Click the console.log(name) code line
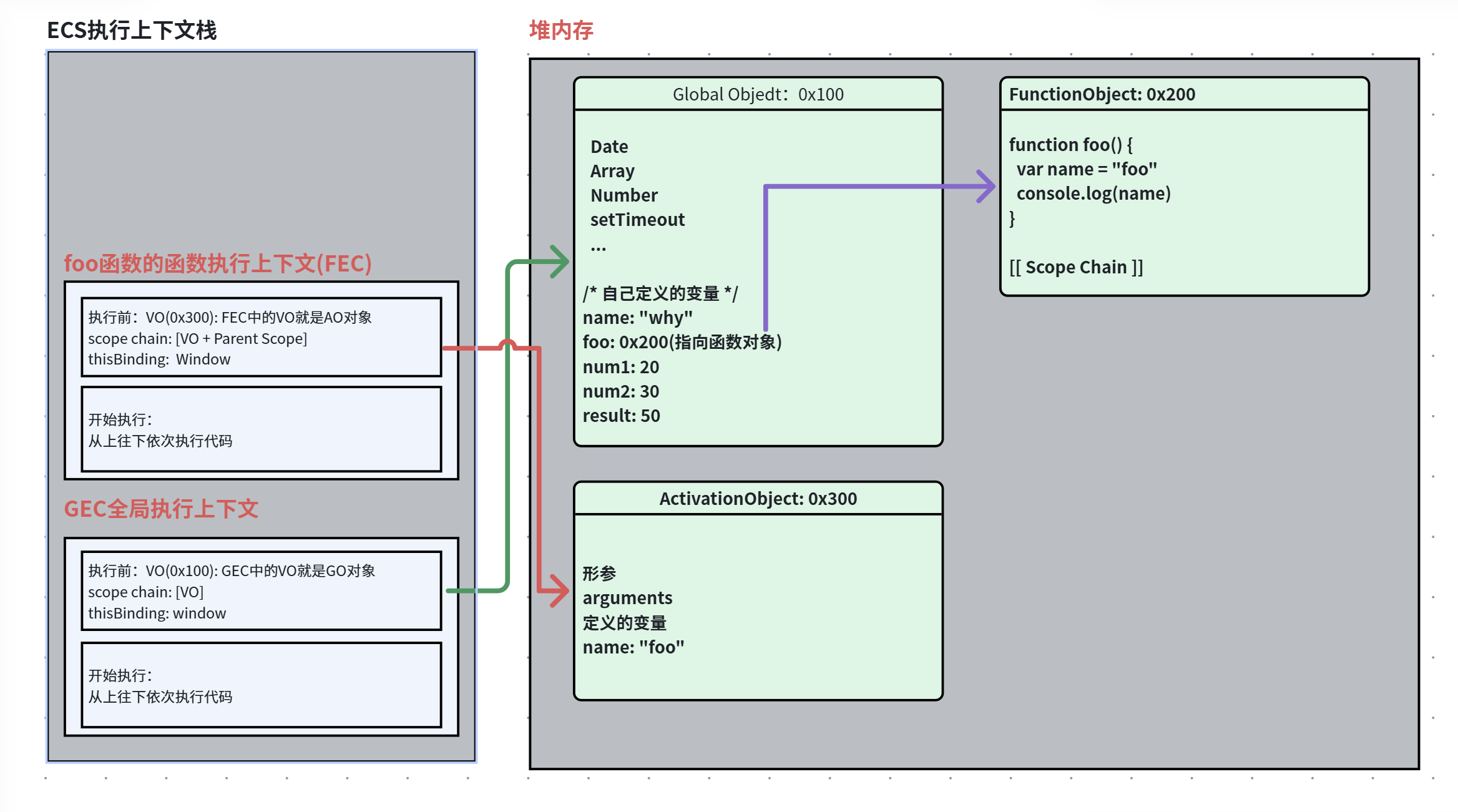 click(x=1093, y=193)
